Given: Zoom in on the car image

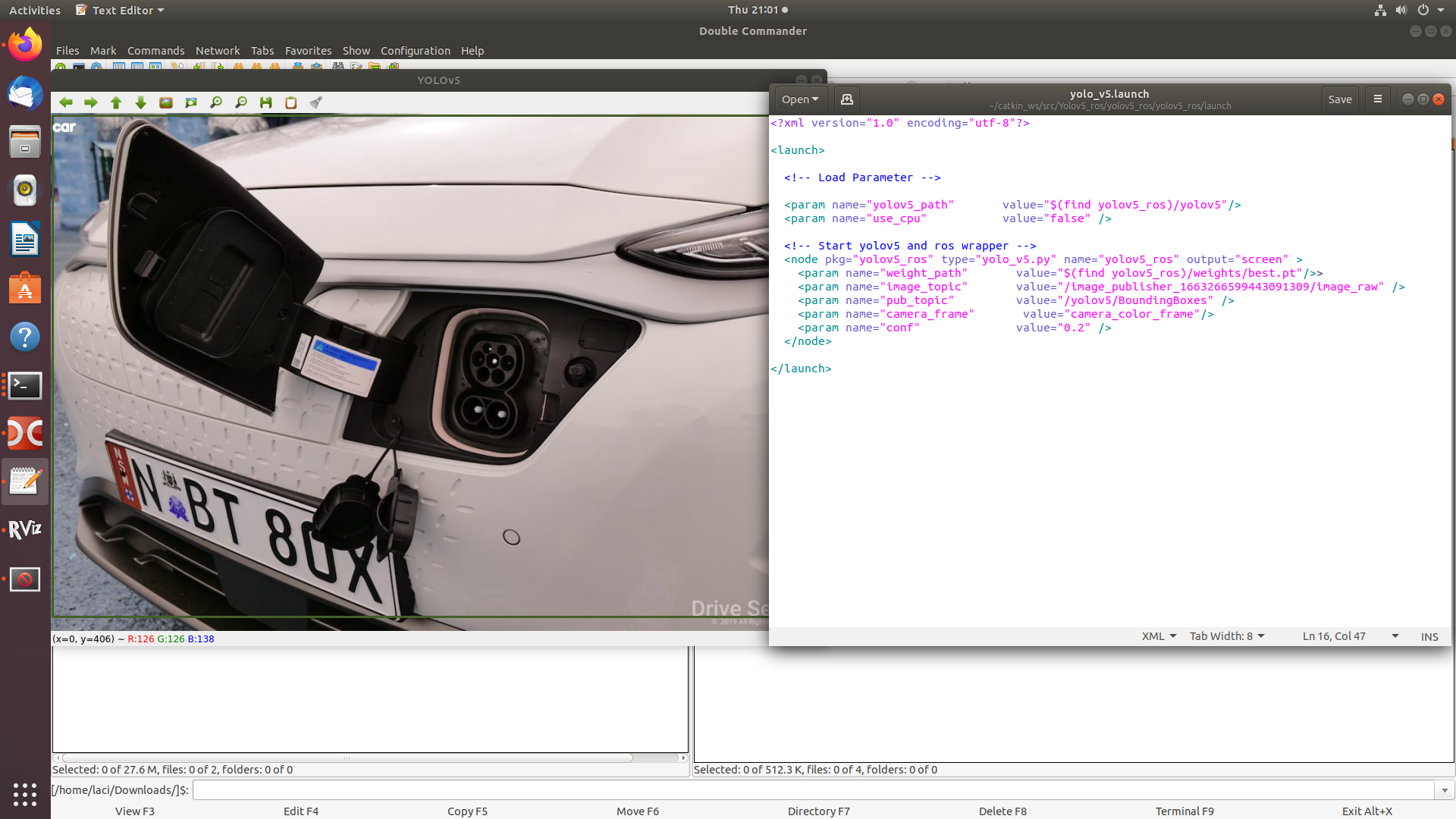Looking at the screenshot, I should (216, 102).
